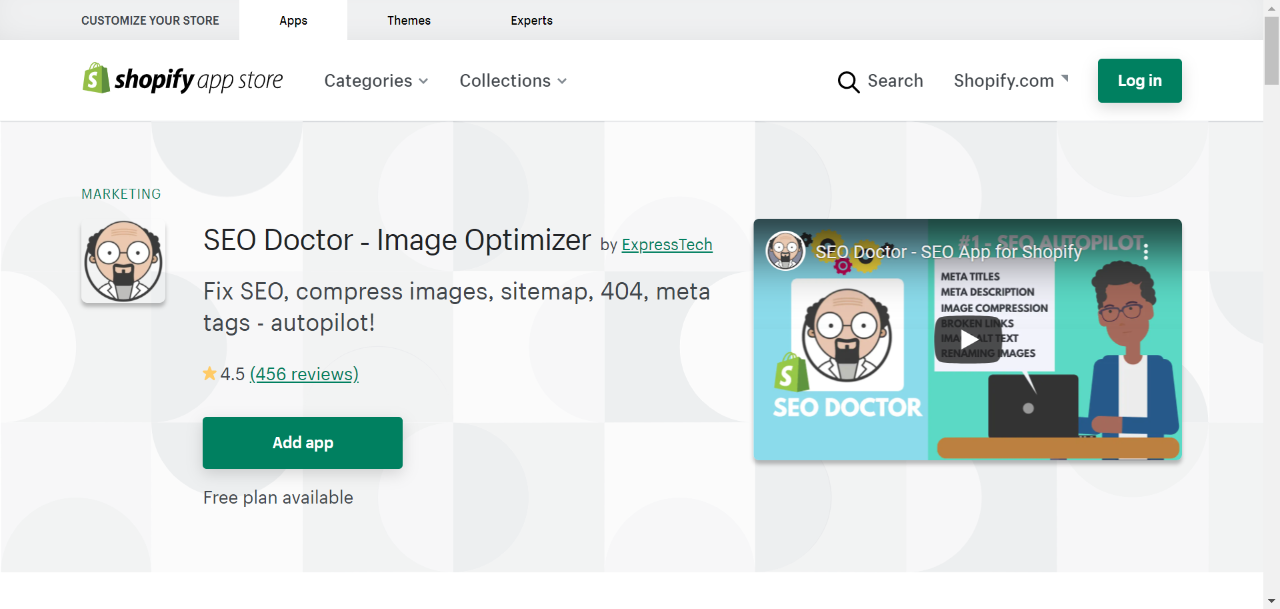Play the SEO Doctor video
Image resolution: width=1280 pixels, height=609 pixels.
click(x=967, y=339)
